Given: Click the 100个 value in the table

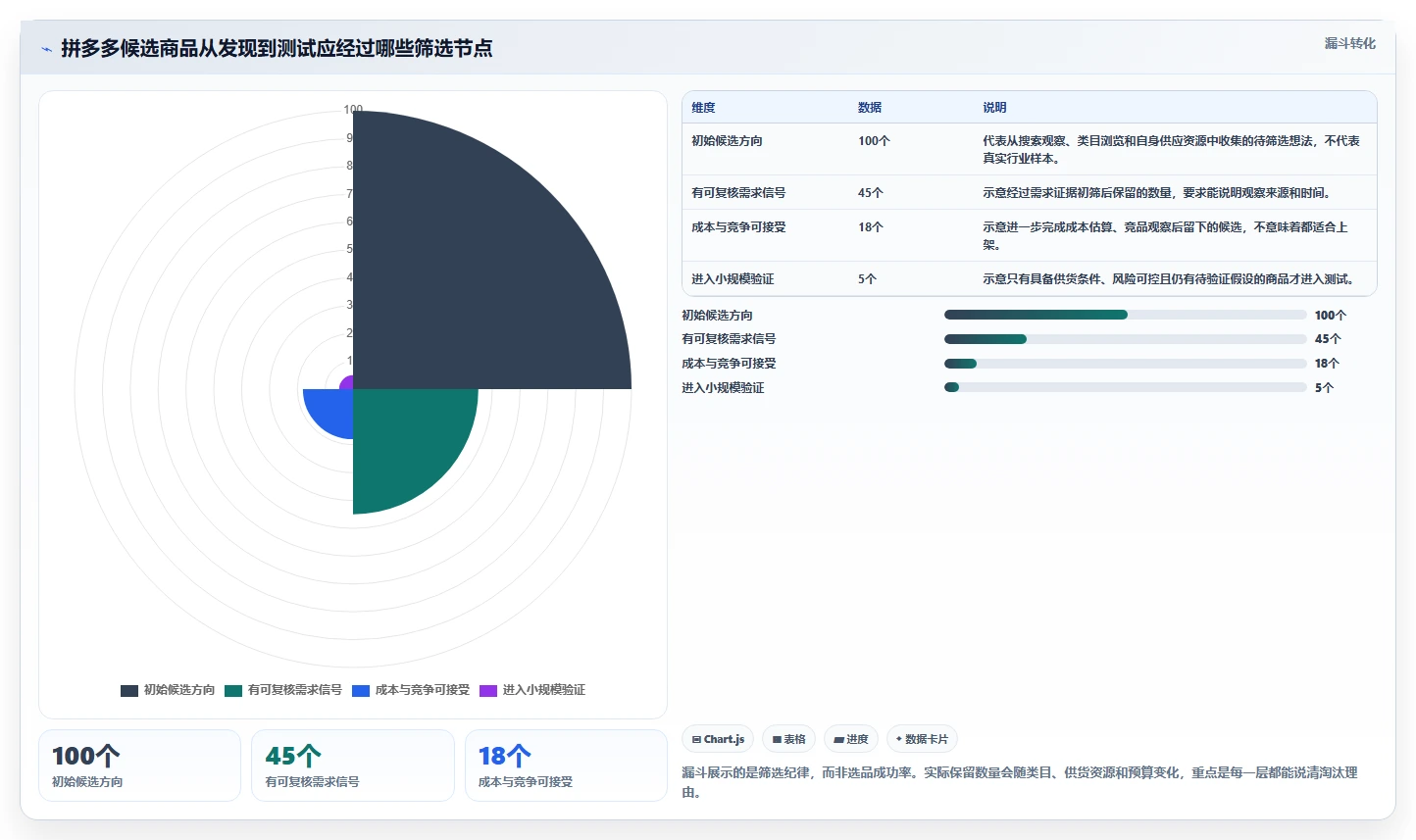Looking at the screenshot, I should click(x=874, y=141).
